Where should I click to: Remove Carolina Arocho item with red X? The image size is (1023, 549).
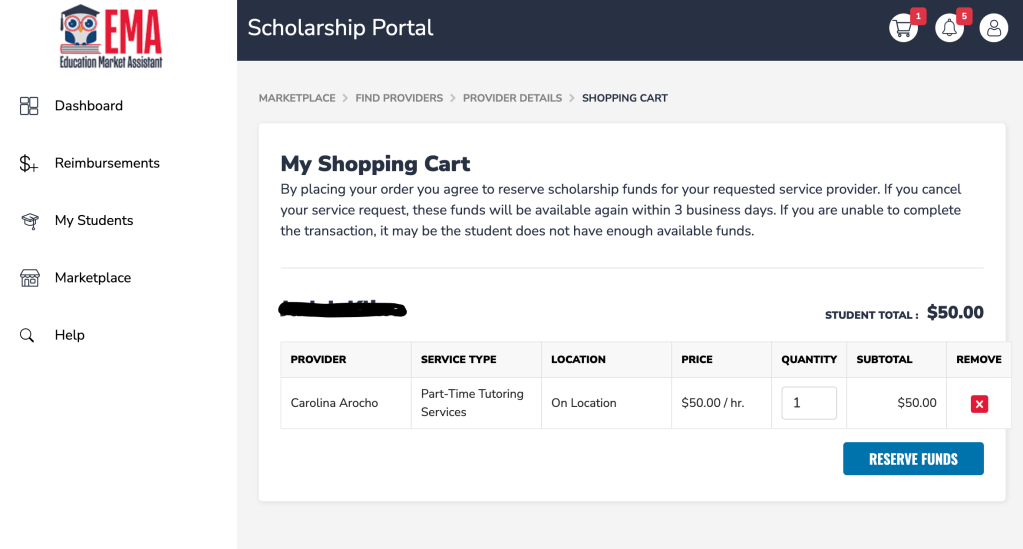[979, 404]
